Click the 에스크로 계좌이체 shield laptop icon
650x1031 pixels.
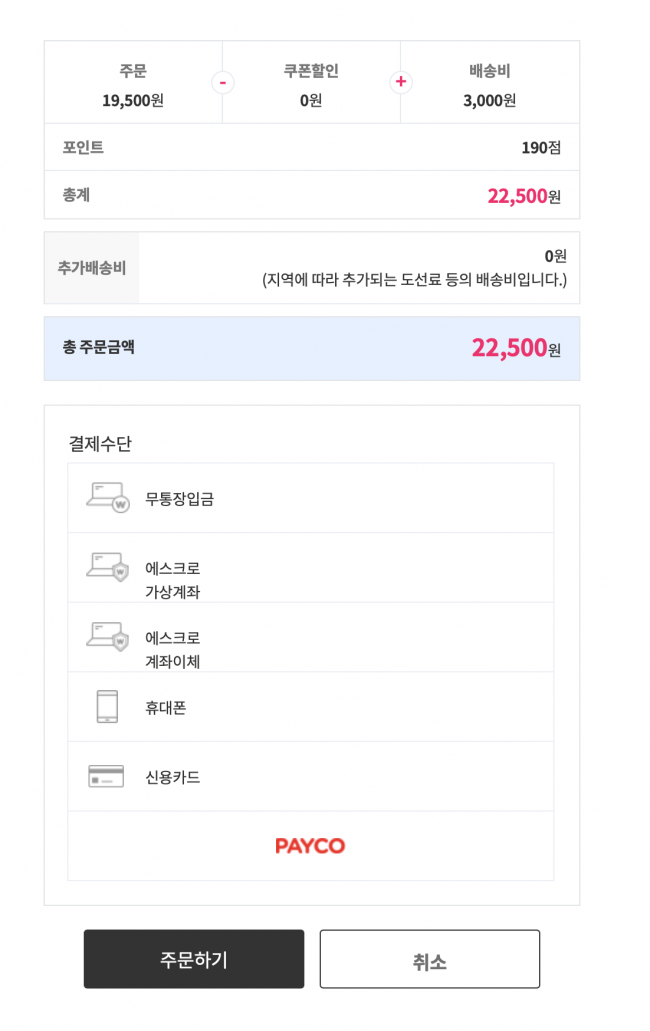coord(108,637)
